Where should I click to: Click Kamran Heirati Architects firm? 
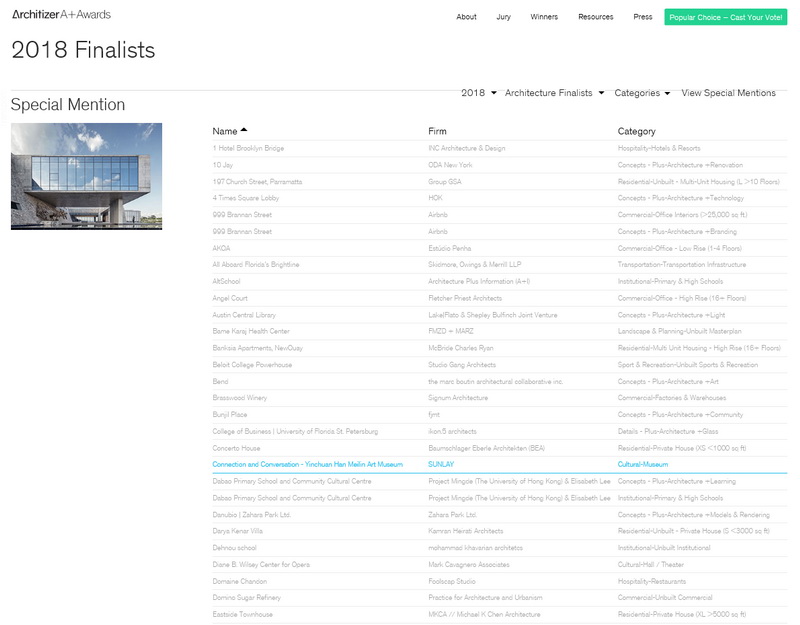tap(465, 531)
